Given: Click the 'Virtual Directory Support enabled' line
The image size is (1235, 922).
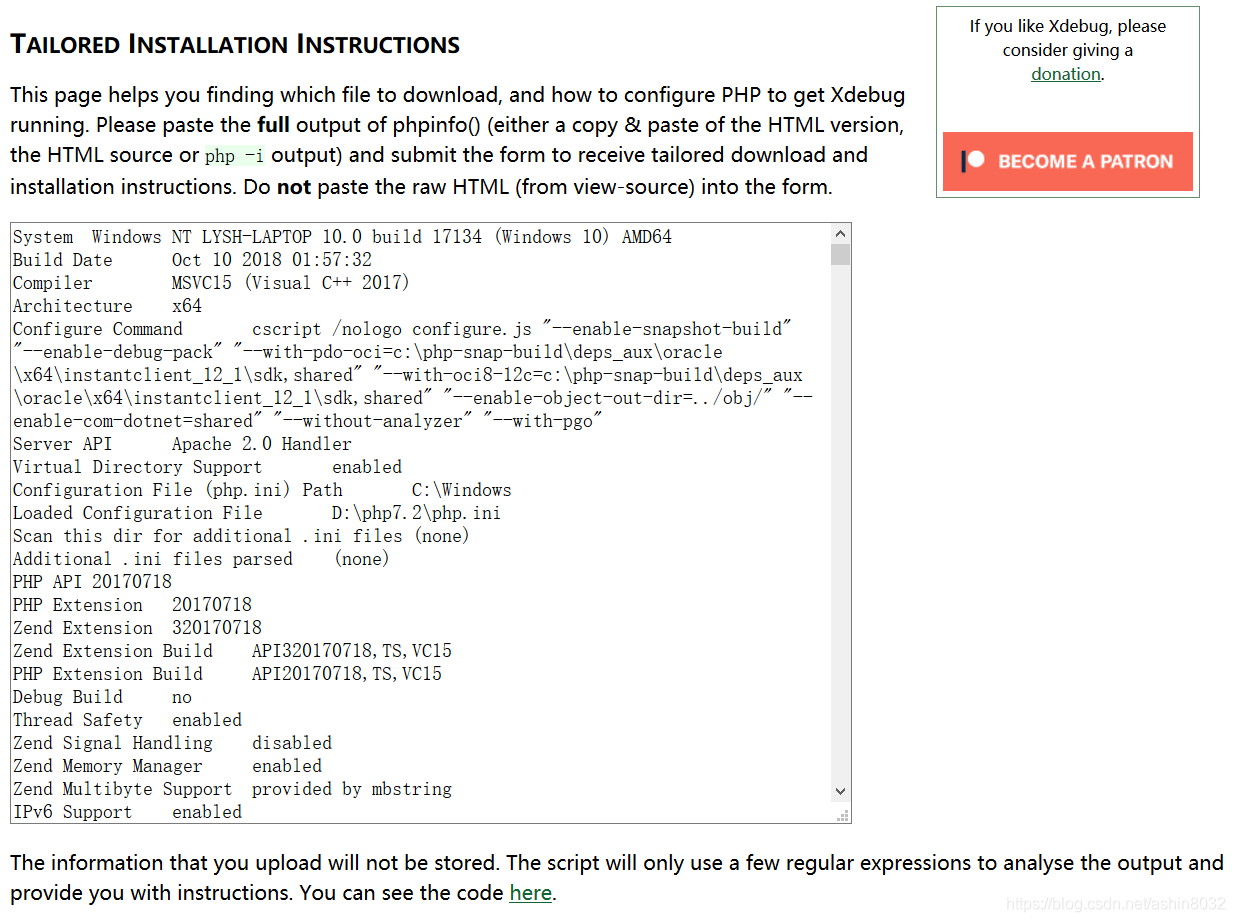Looking at the screenshot, I should tap(207, 467).
